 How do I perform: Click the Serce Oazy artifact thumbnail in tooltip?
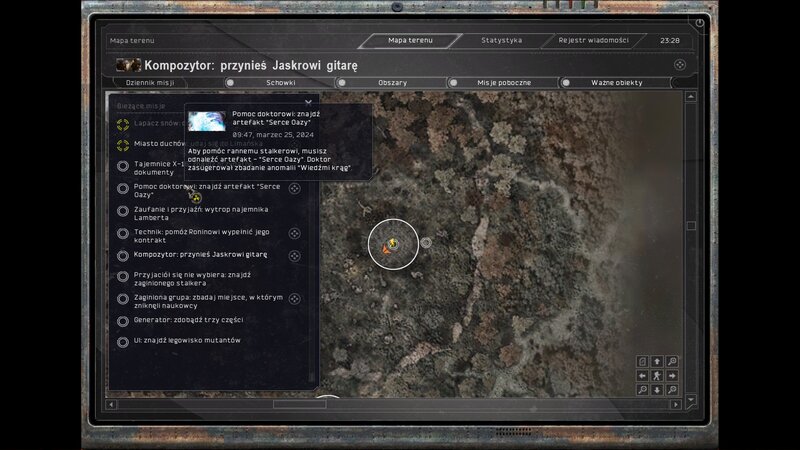[x=207, y=121]
